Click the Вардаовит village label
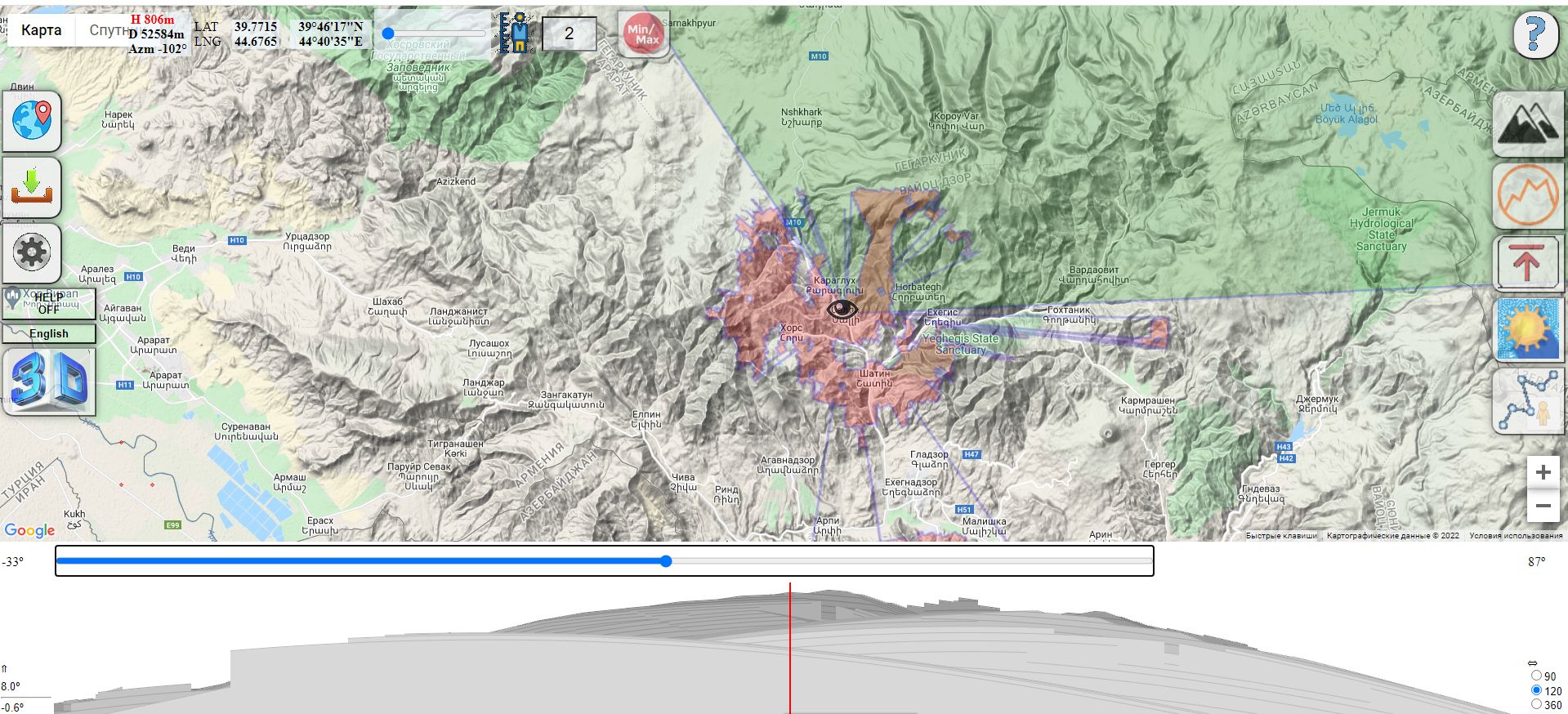 1094,274
